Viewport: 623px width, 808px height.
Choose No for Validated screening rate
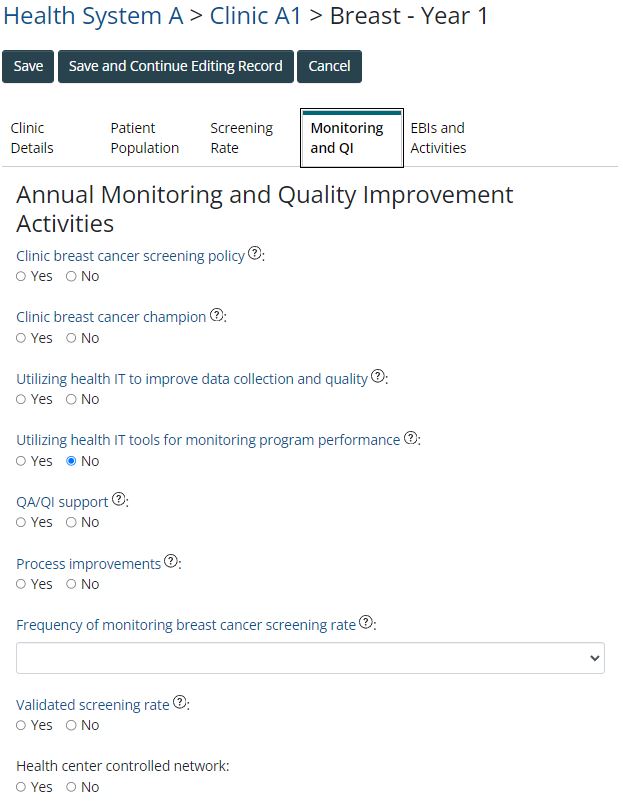click(x=71, y=726)
